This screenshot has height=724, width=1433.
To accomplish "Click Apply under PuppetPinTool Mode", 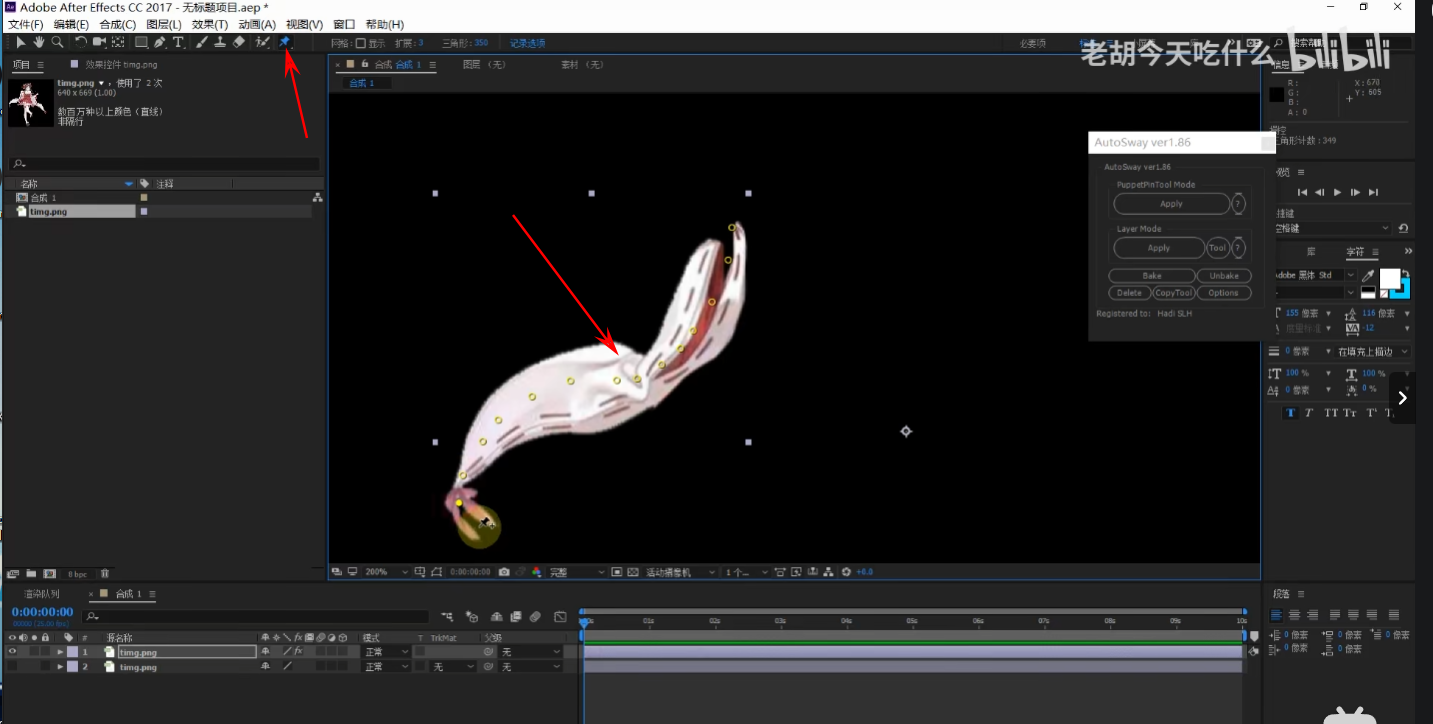I will pyautogui.click(x=1171, y=204).
